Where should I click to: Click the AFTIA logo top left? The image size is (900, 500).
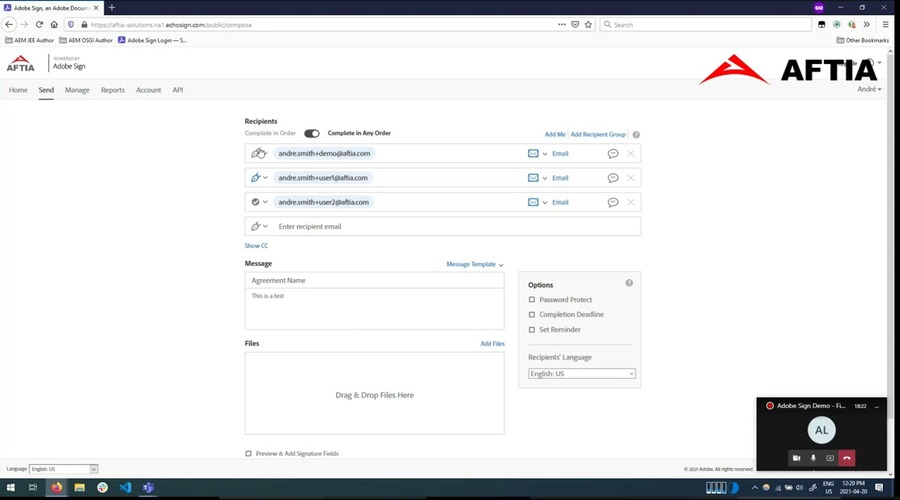(20, 63)
